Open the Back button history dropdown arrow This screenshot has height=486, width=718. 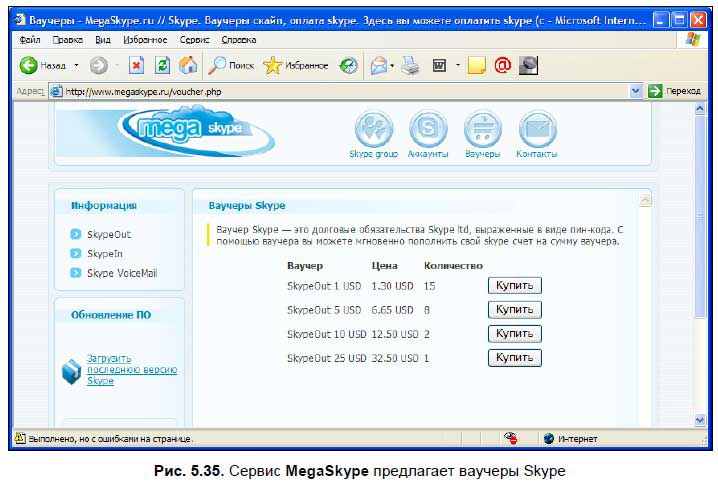[76, 66]
